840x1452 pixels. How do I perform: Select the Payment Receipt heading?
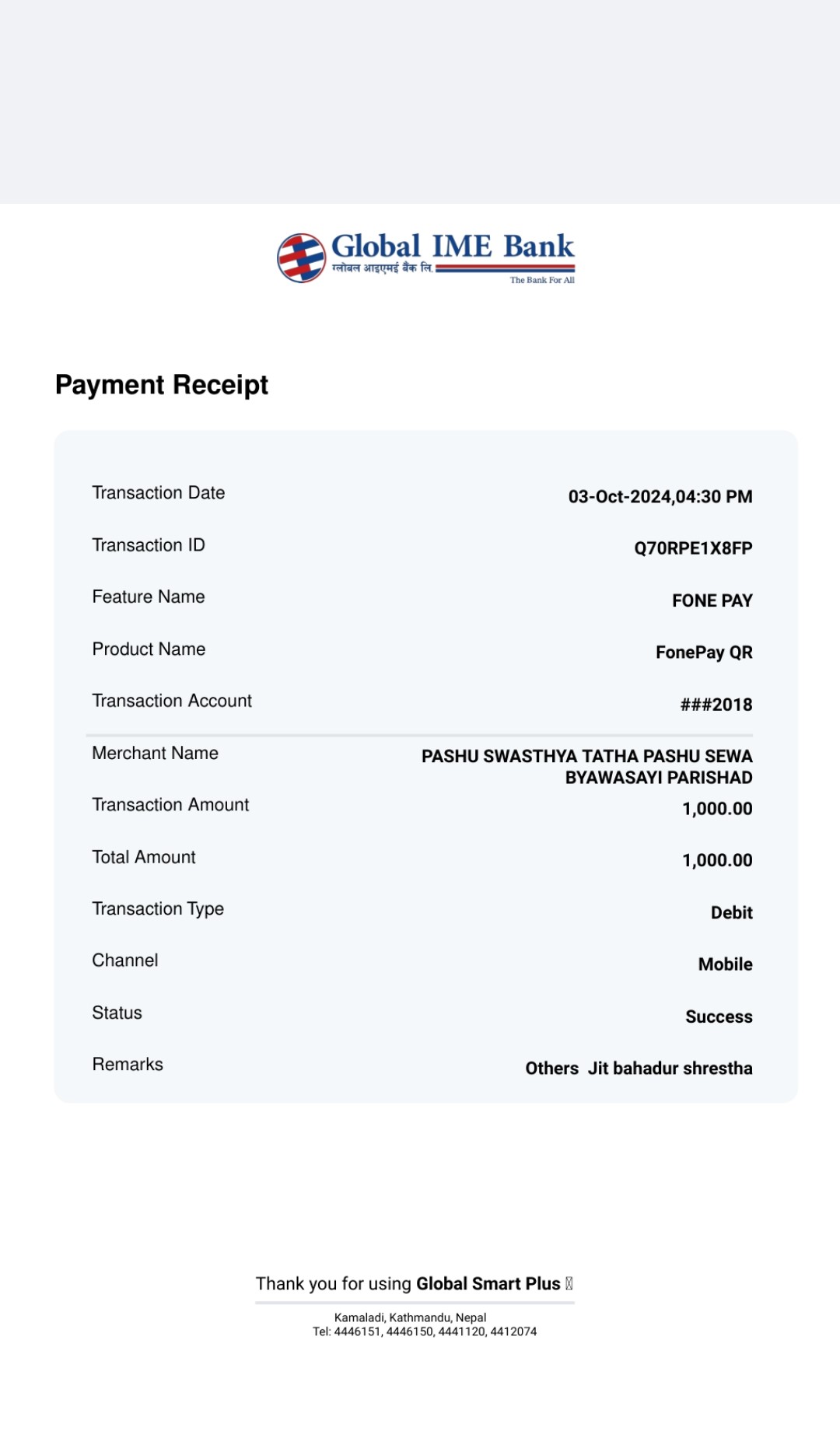pos(162,385)
